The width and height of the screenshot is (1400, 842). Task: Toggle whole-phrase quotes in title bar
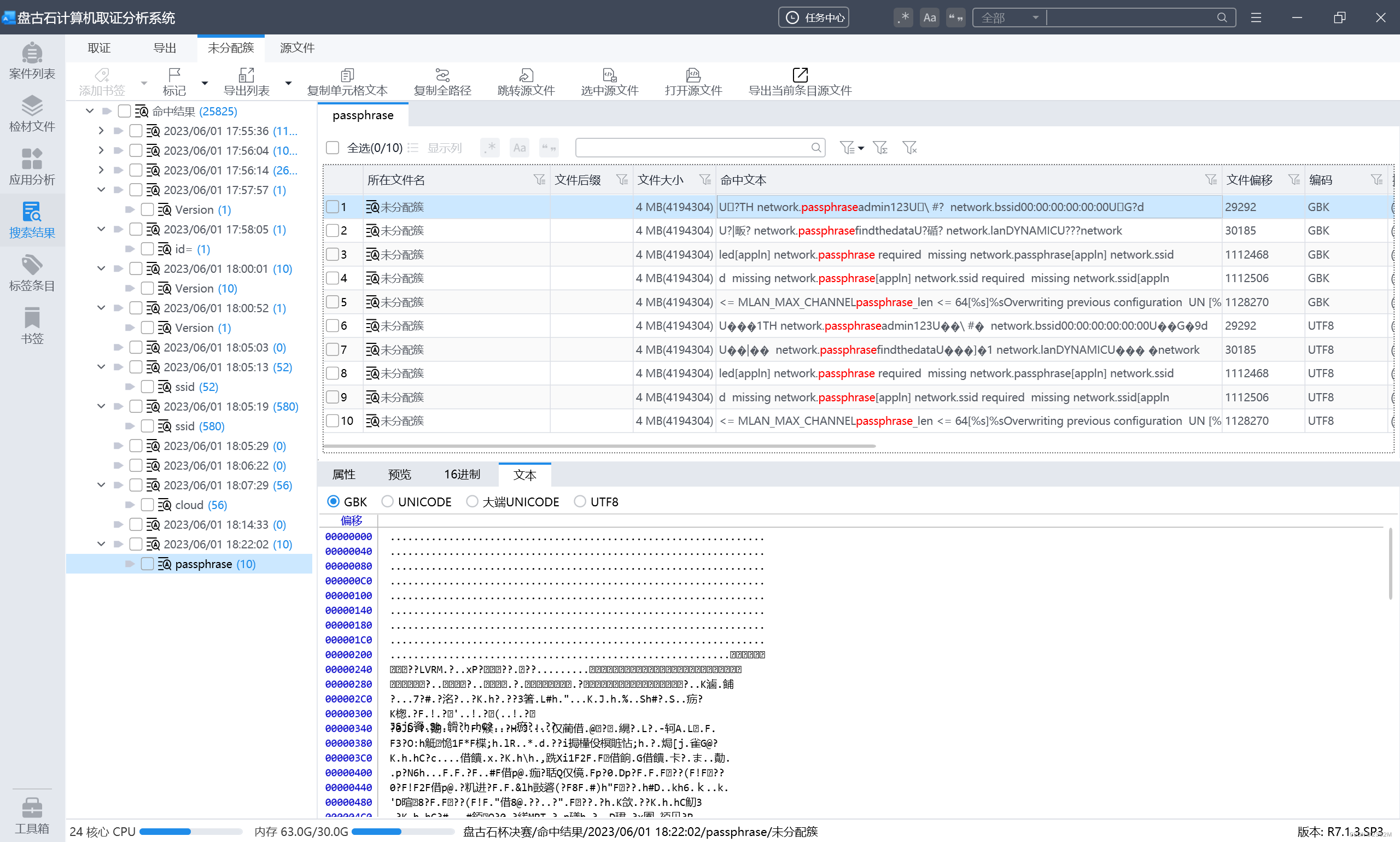coord(955,17)
